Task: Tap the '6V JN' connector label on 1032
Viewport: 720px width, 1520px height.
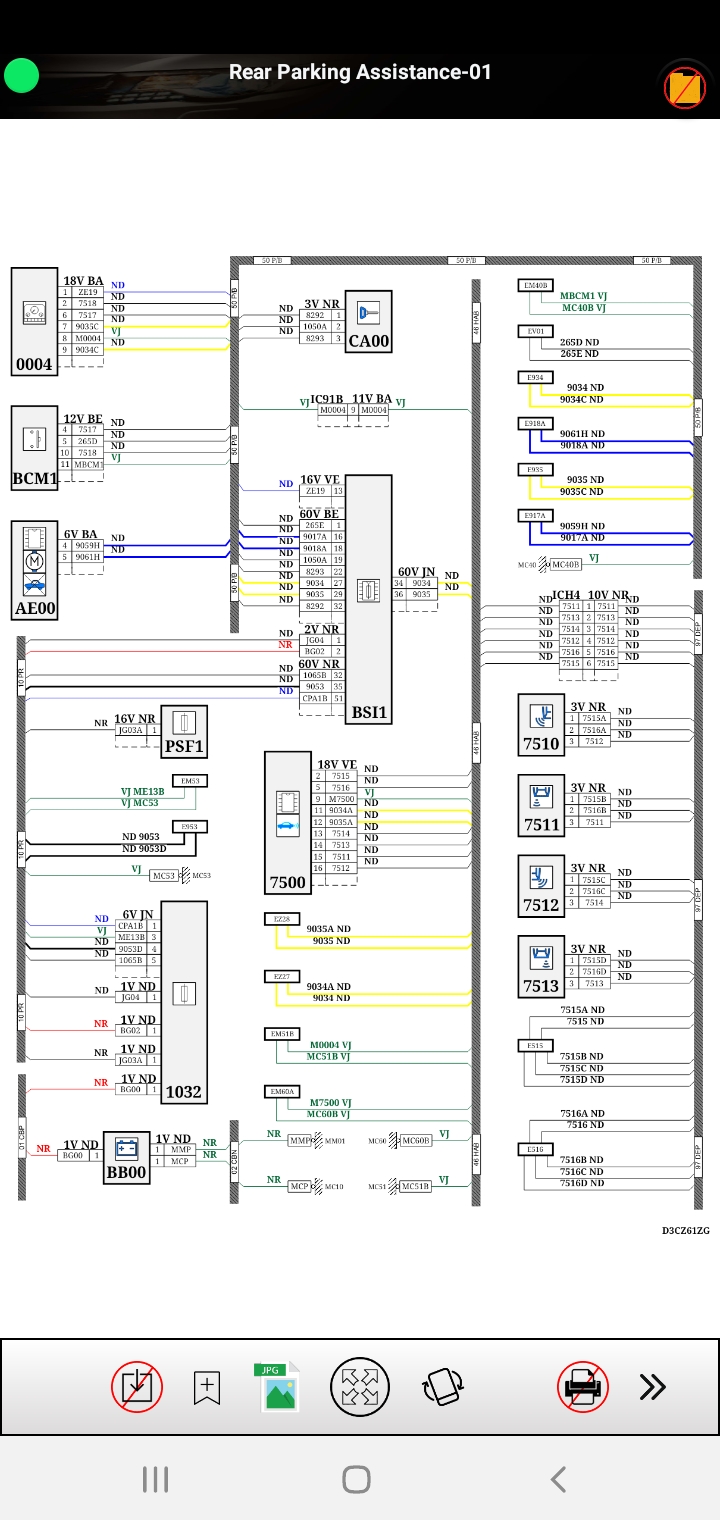Action: click(x=138, y=914)
